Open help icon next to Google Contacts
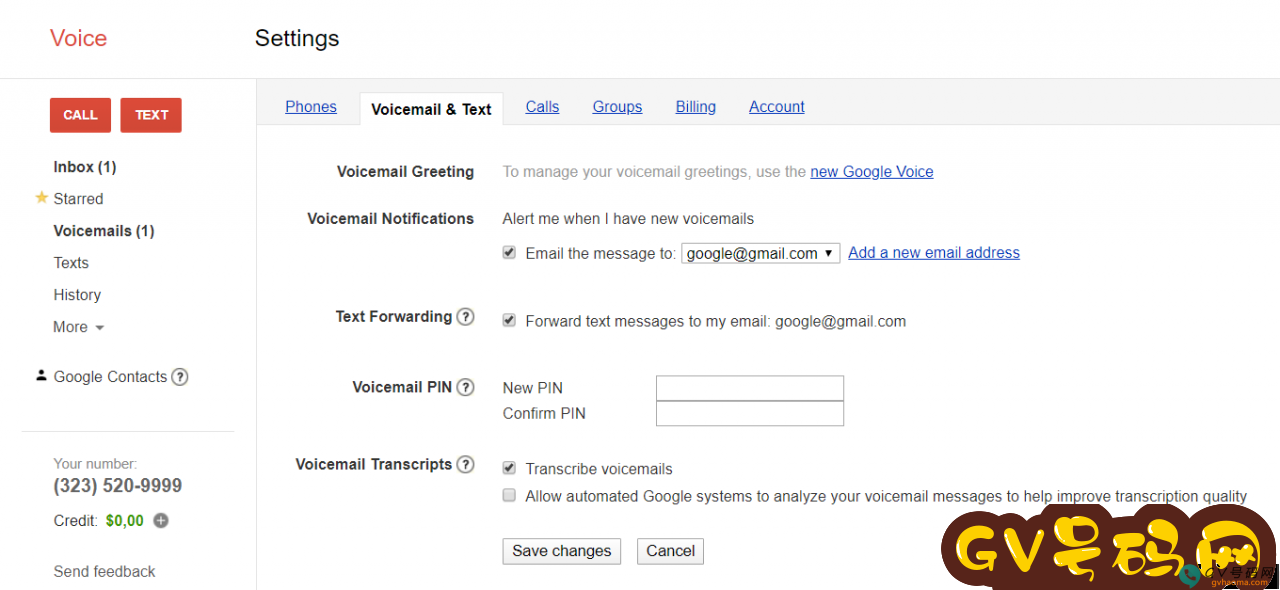The image size is (1280, 590). [x=179, y=377]
